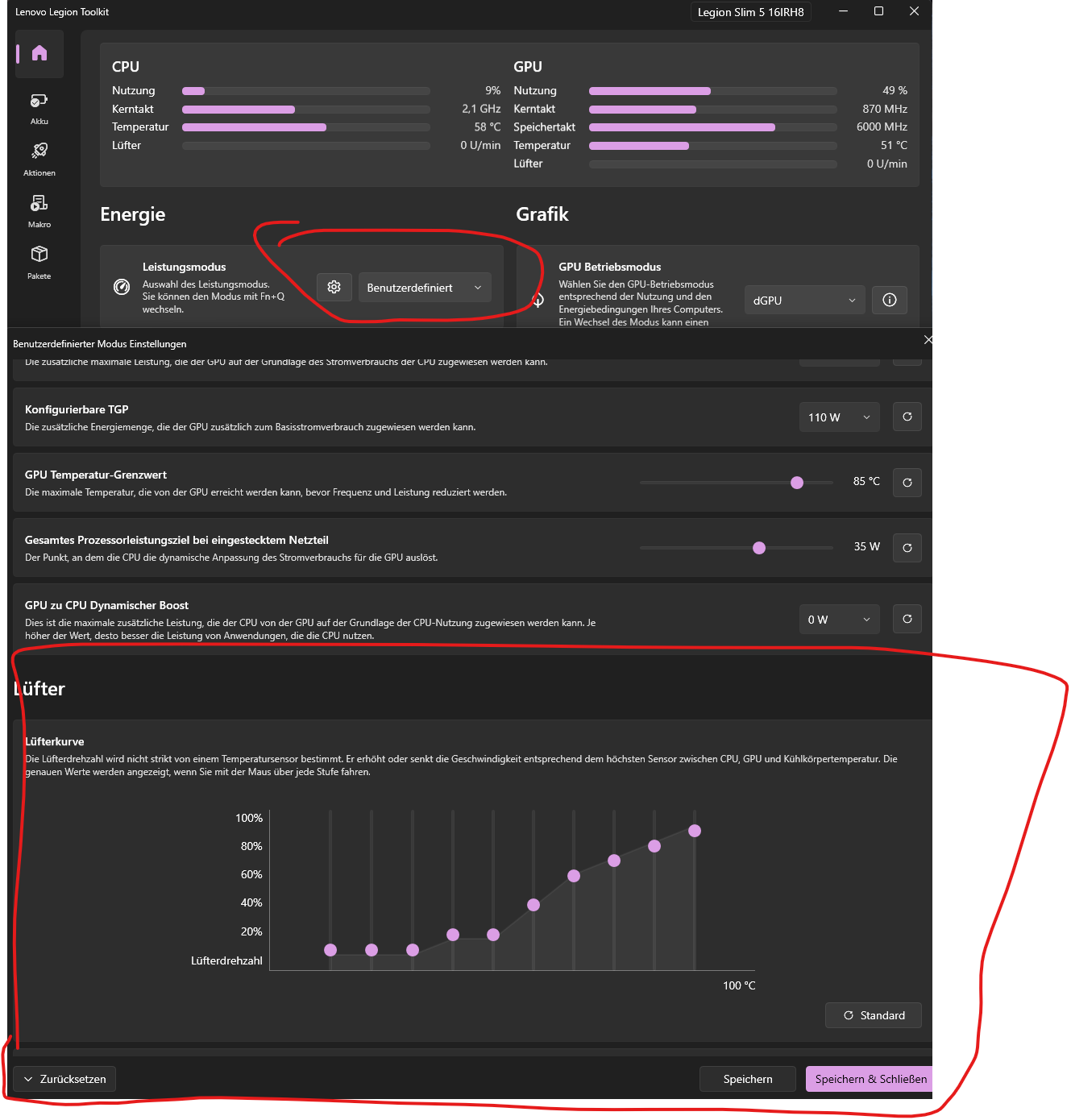Click the Grafik section heading
This screenshot has height=1120, width=1071.
pyautogui.click(x=542, y=214)
